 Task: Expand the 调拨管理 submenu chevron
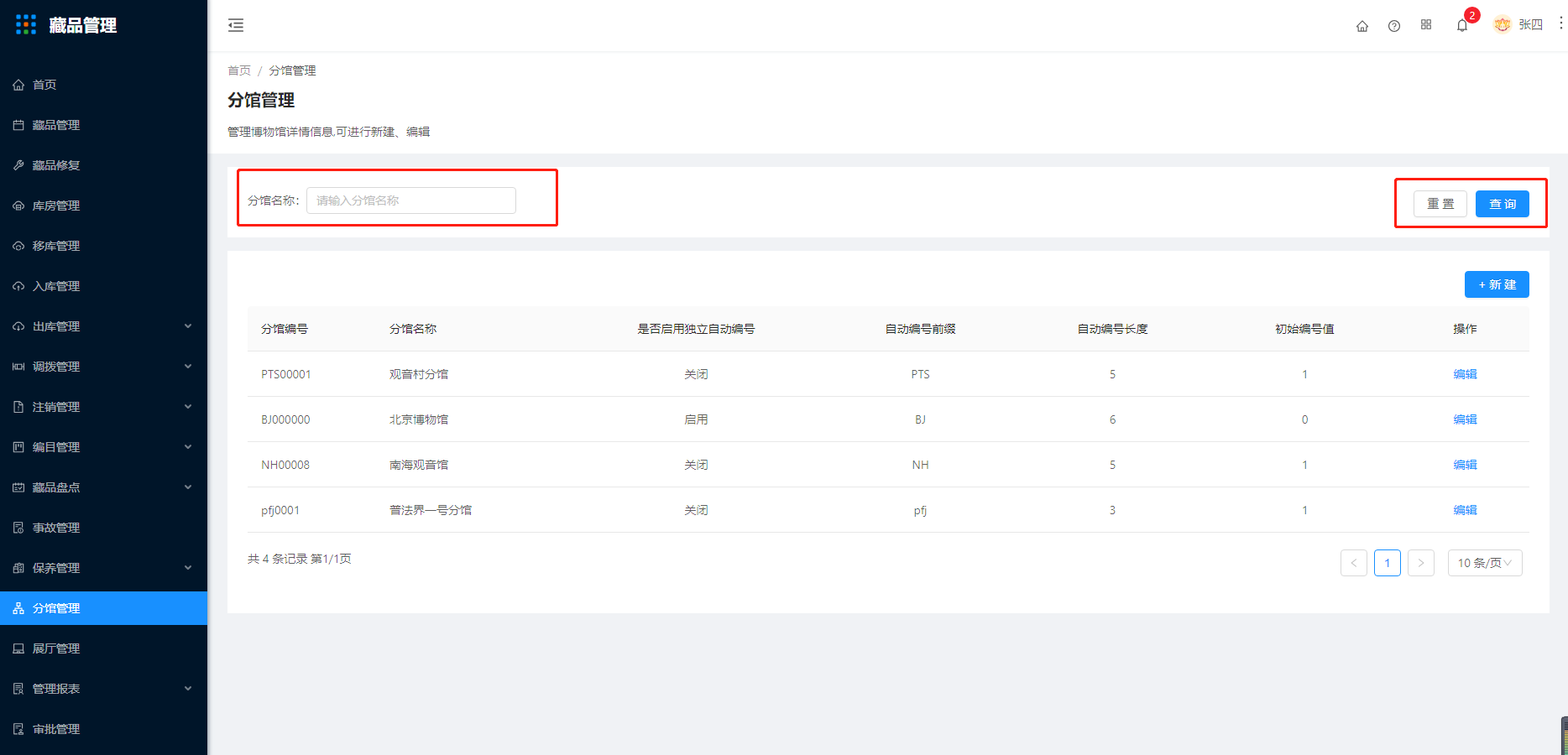click(x=188, y=367)
